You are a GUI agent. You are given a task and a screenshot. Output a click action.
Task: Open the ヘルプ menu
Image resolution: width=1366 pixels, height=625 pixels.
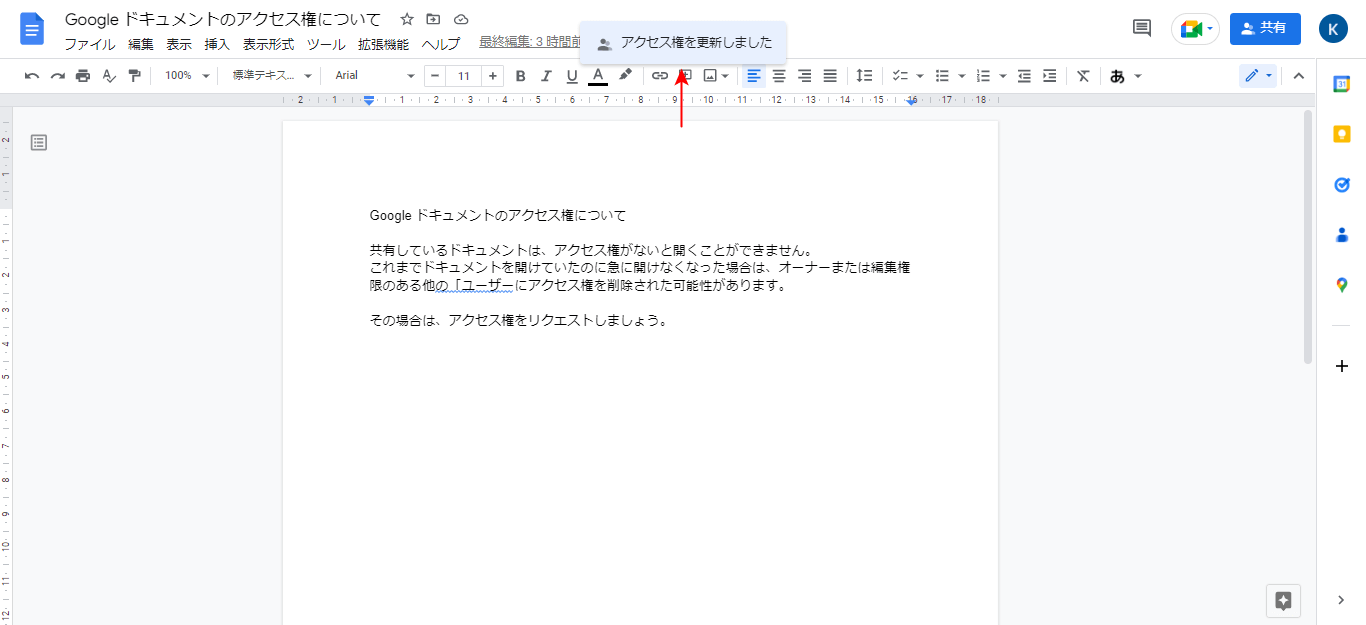pos(441,44)
